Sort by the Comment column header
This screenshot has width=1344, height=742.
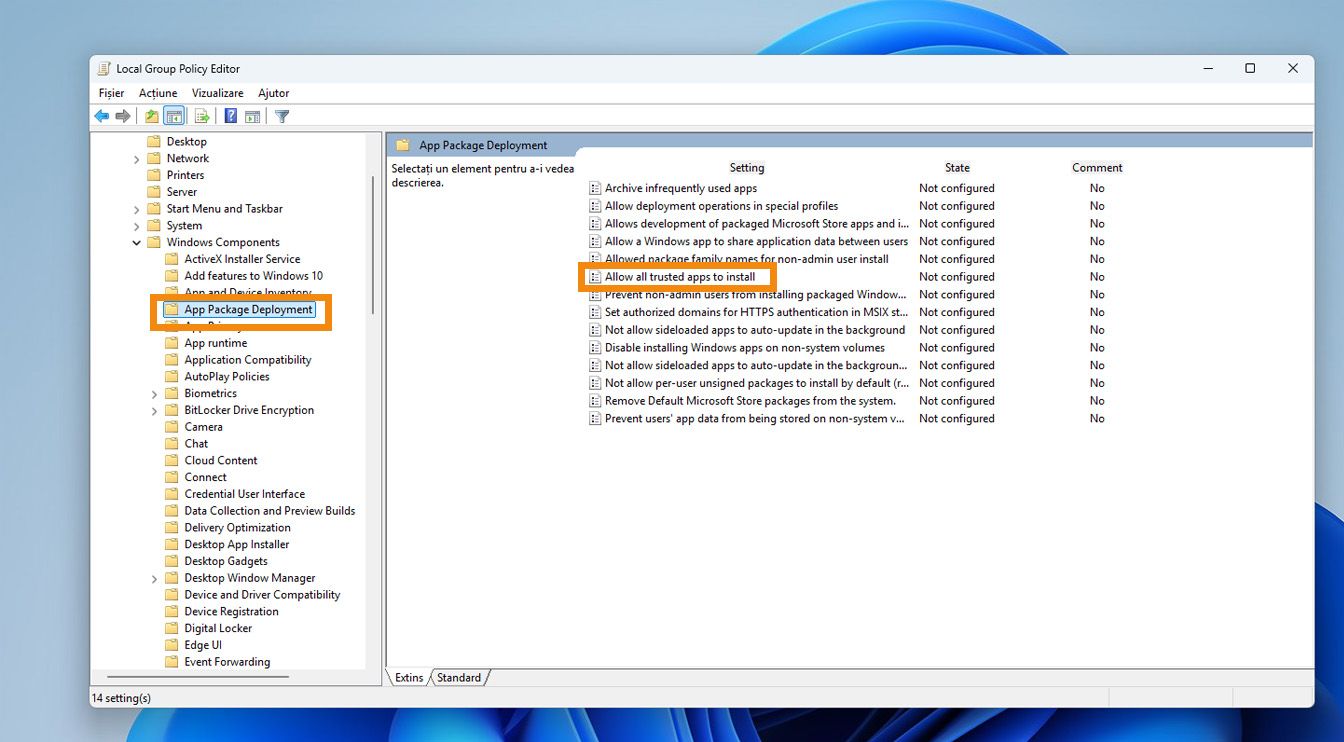click(x=1097, y=168)
